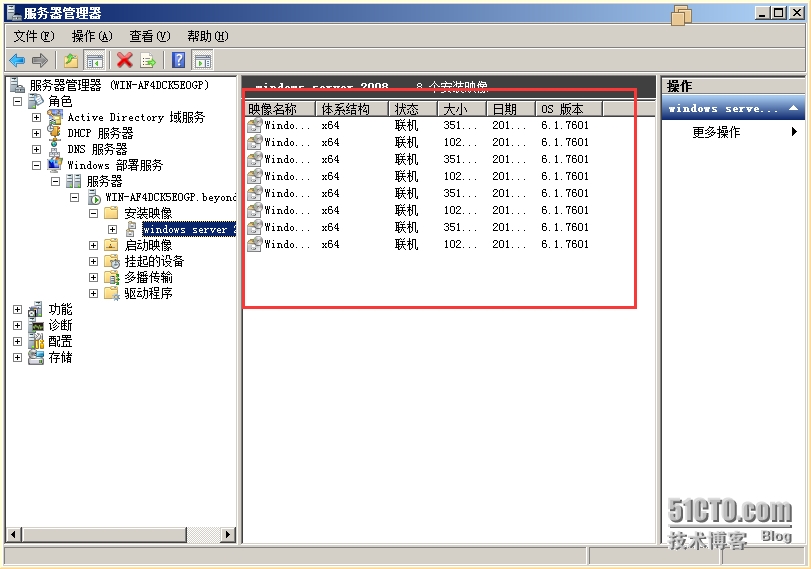Expand the 存储 tree node
Image resolution: width=811 pixels, height=569 pixels.
click(18, 357)
